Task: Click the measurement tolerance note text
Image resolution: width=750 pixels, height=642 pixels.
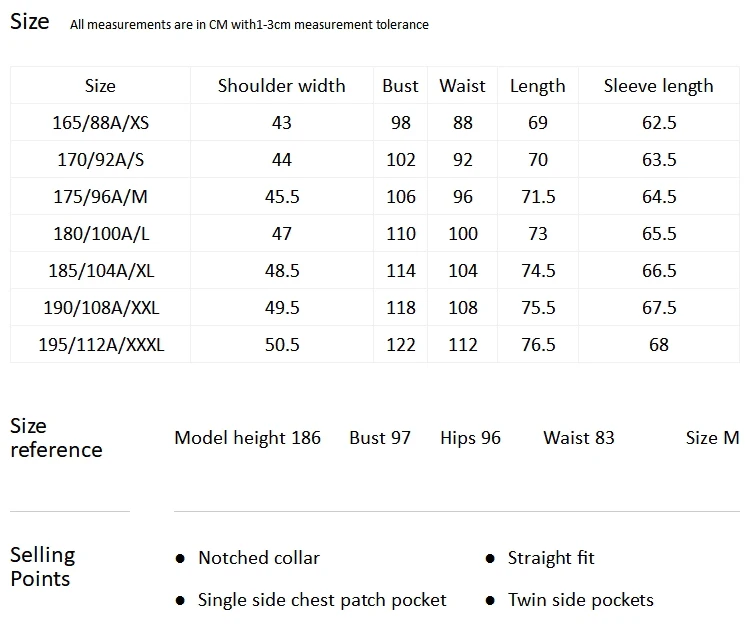Action: coord(249,25)
